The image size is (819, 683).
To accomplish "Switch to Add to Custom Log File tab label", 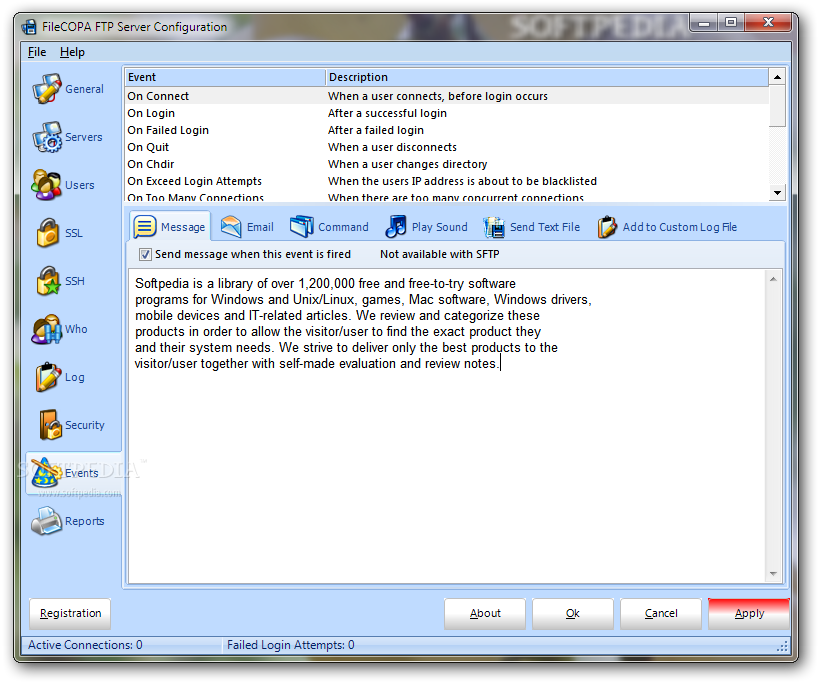I will (680, 227).
